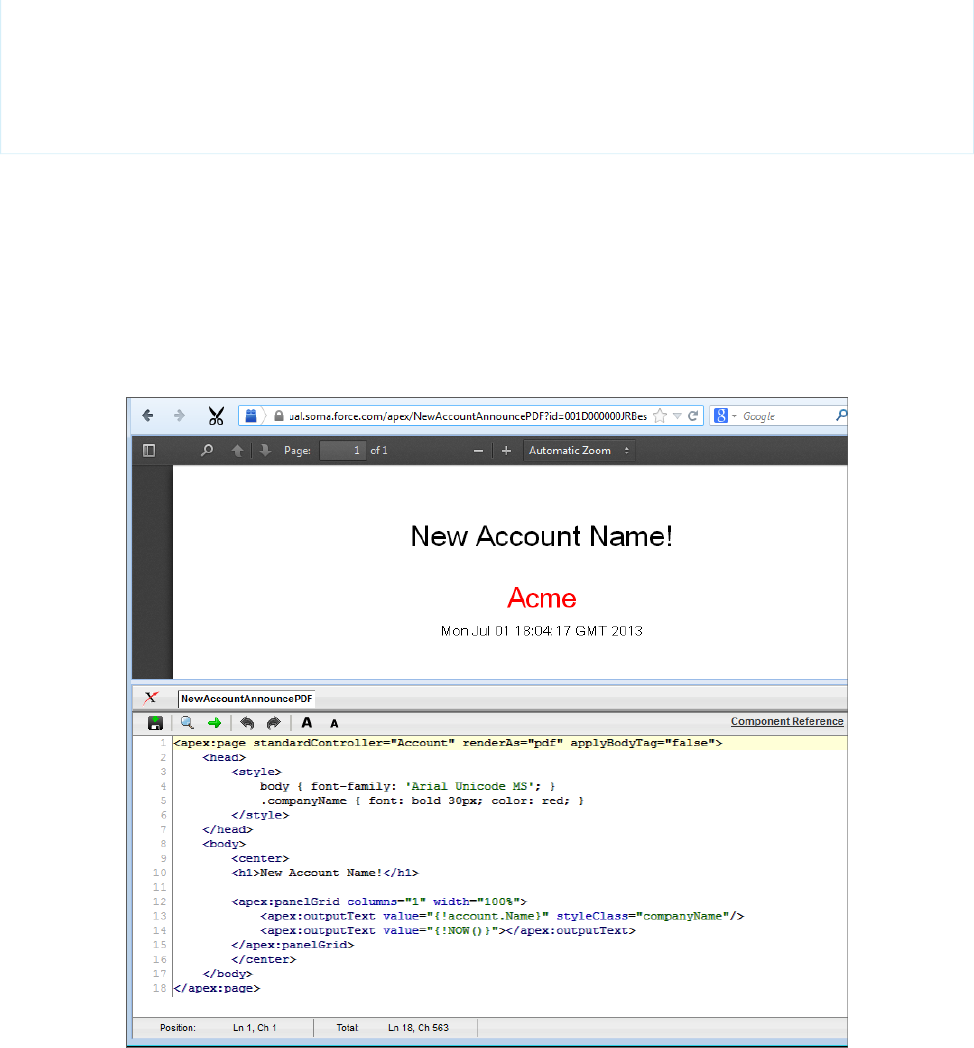Zoom in the PDF with plus button
This screenshot has width=974, height=1048.
coord(506,450)
